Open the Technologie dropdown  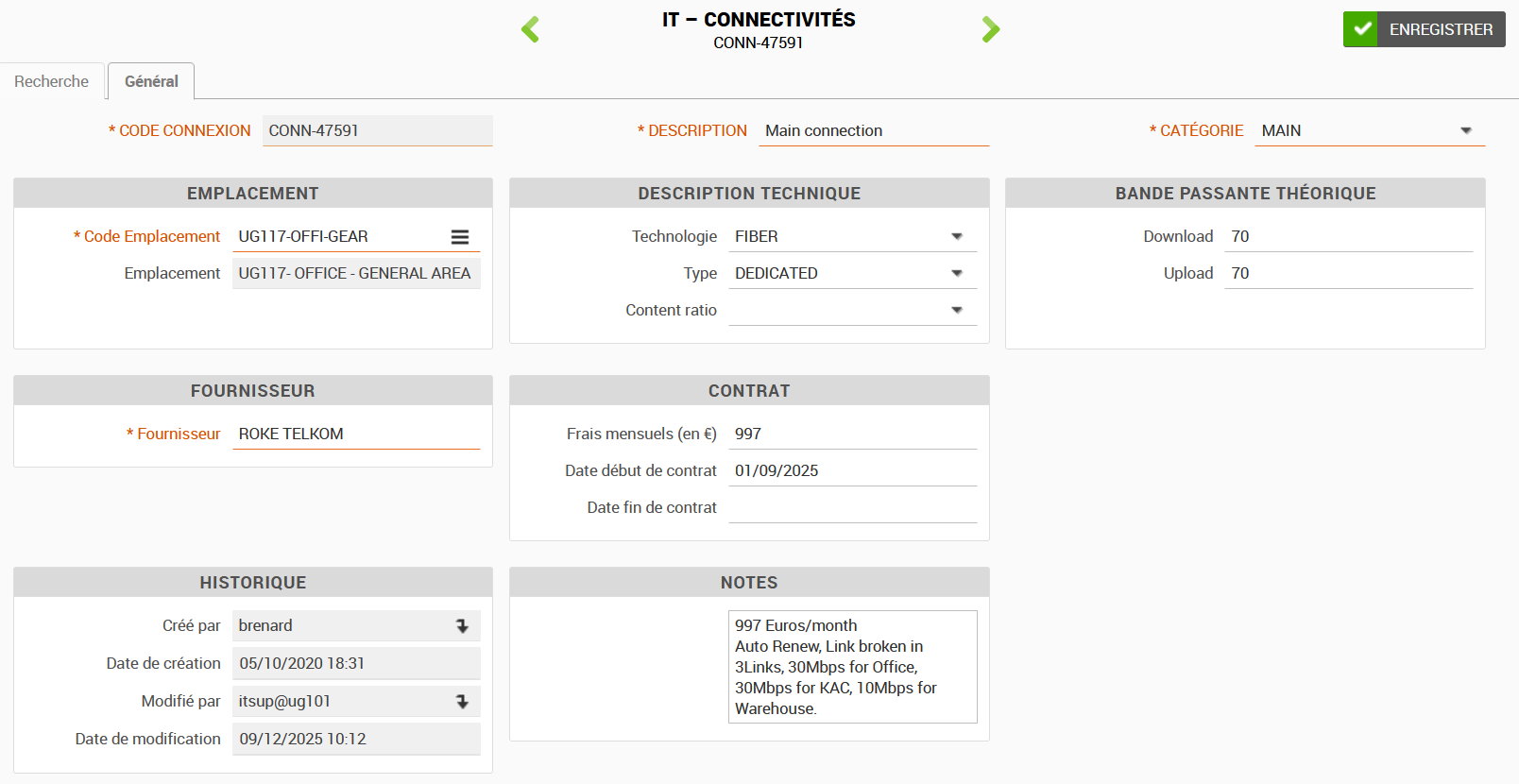click(x=956, y=237)
